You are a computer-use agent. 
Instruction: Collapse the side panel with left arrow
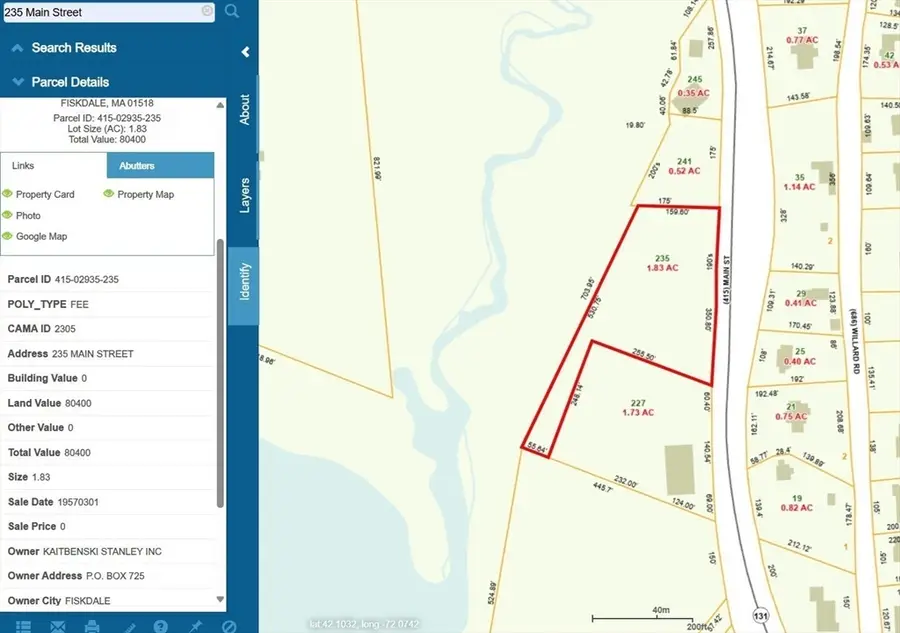pos(246,52)
